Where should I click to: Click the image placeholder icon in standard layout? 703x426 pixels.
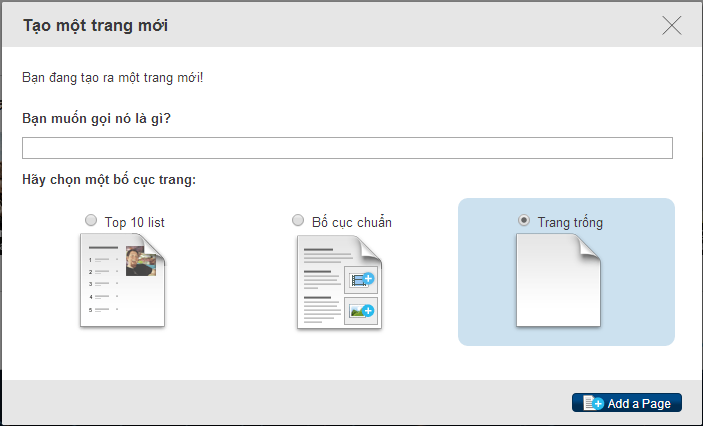[359, 311]
